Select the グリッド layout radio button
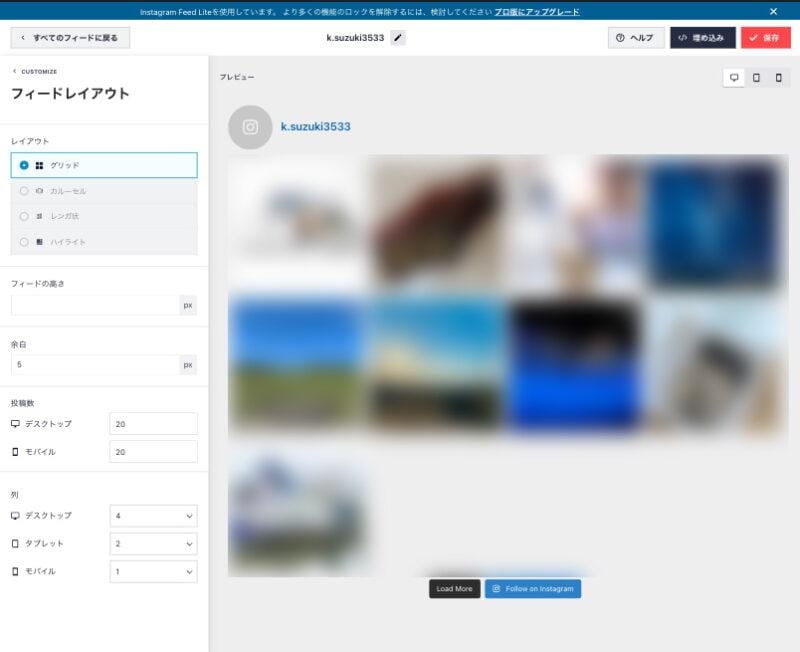This screenshot has width=800, height=652. coord(24,165)
